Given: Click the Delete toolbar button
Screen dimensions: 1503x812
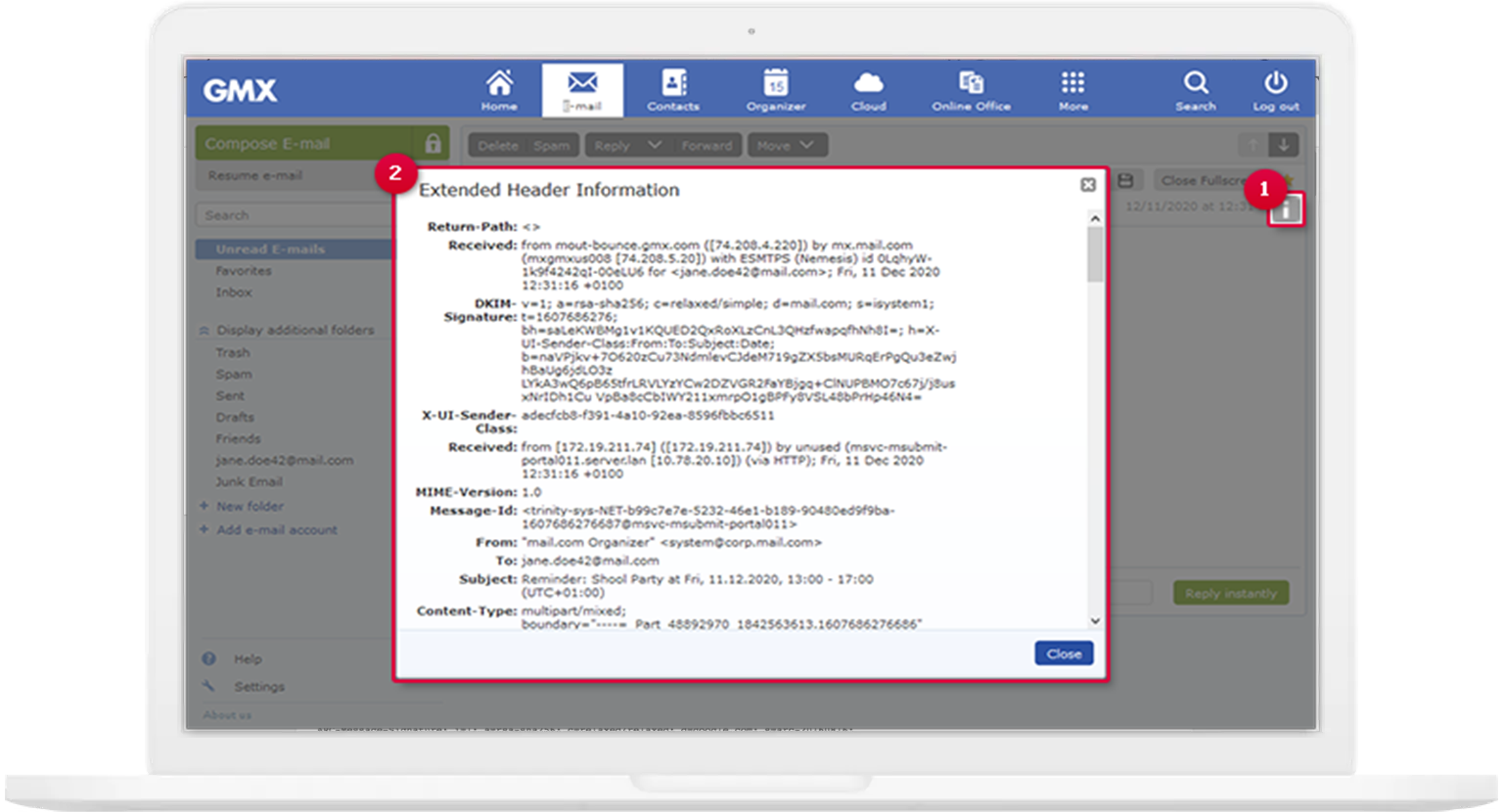Looking at the screenshot, I should 498,146.
